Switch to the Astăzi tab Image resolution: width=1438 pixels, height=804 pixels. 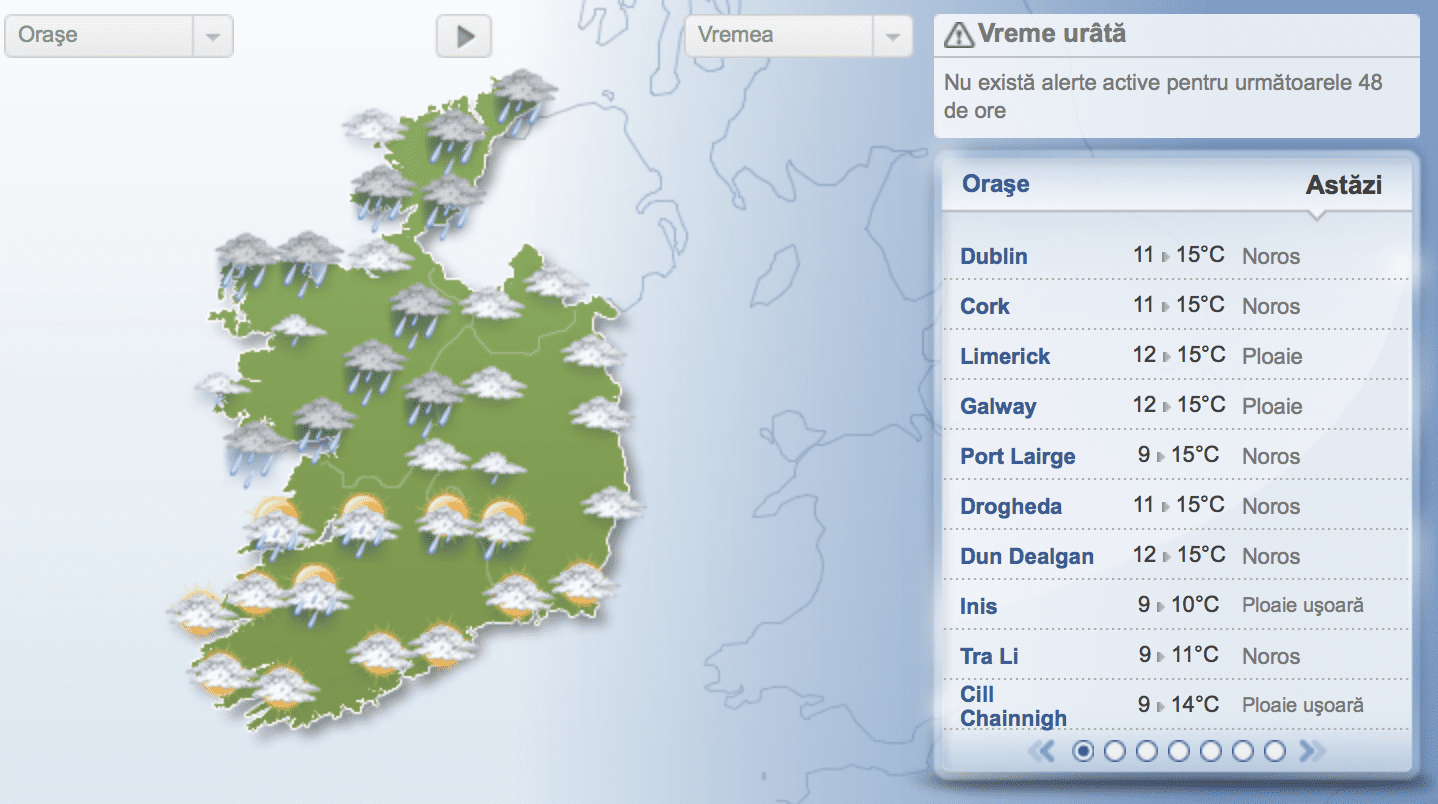[1343, 185]
